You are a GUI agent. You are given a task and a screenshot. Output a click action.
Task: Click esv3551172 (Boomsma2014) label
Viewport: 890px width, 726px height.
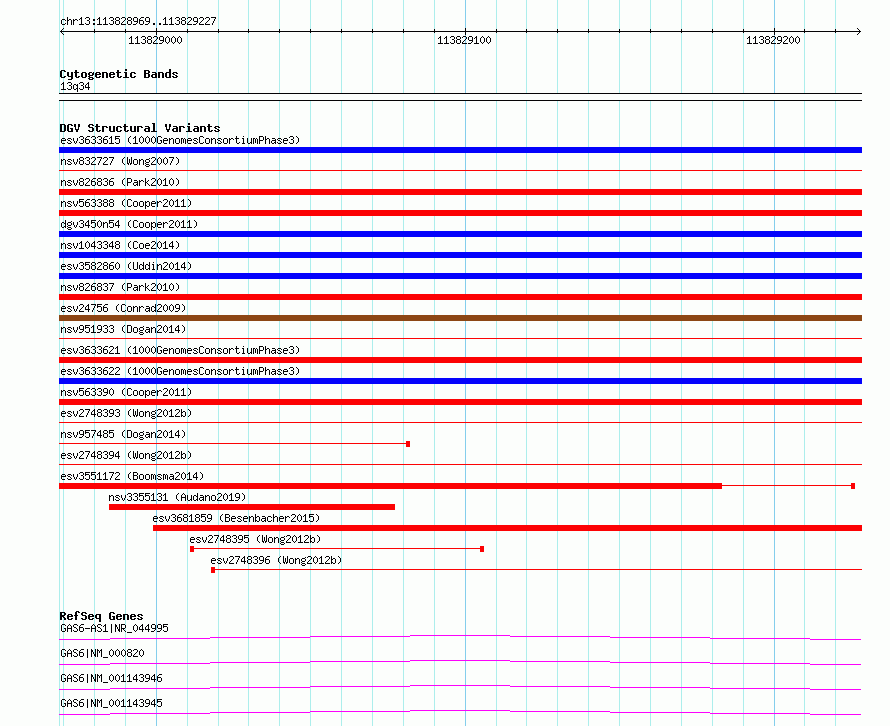[132, 476]
